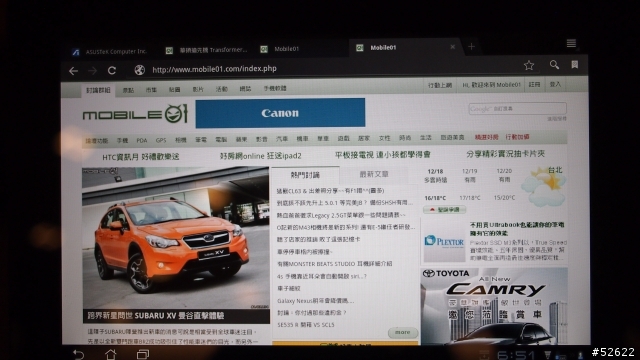Open browser menu icon at top right
640x360 pixels.
tap(571, 43)
